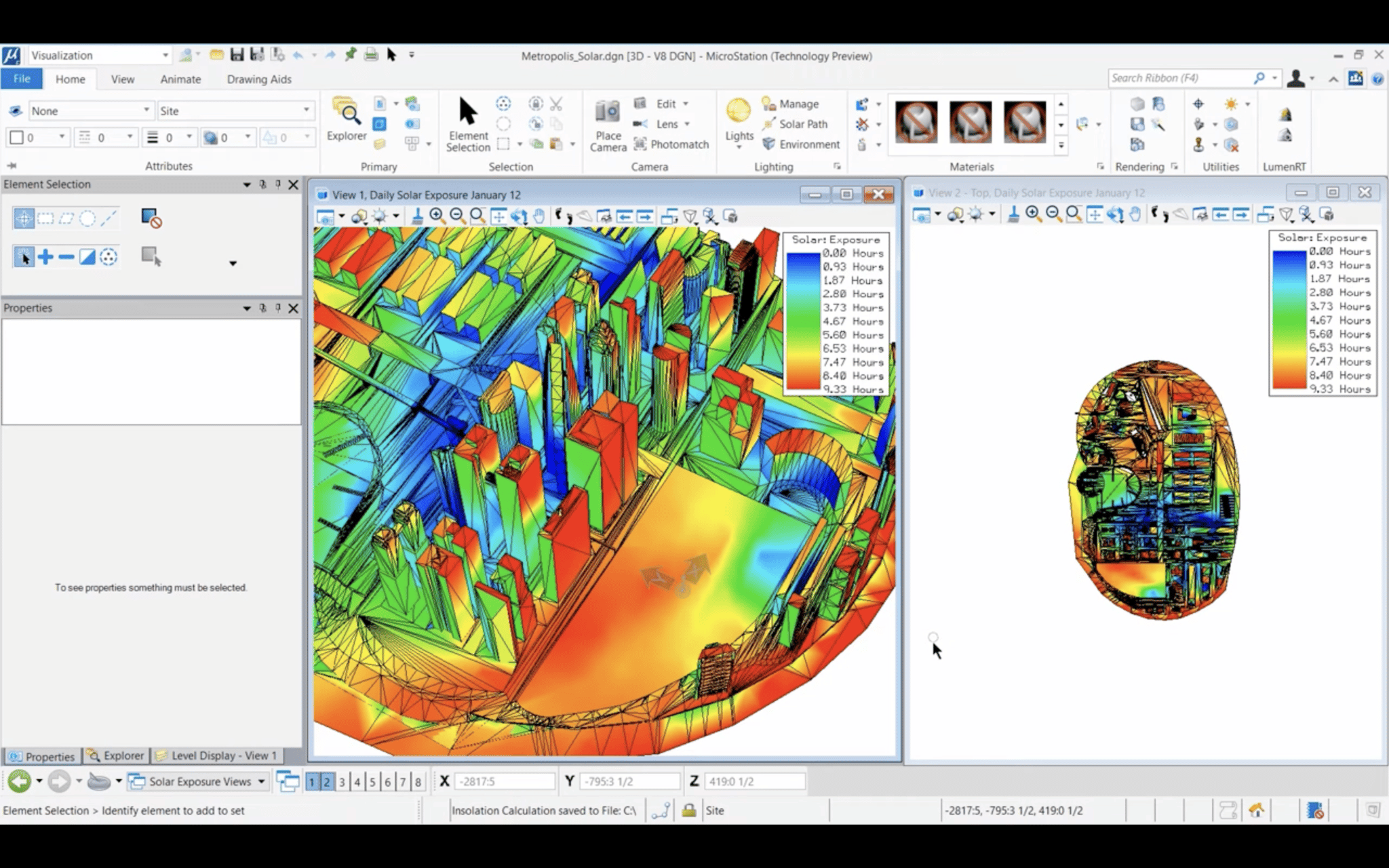
Task: Toggle the lock icon in the status bar
Action: 688,810
